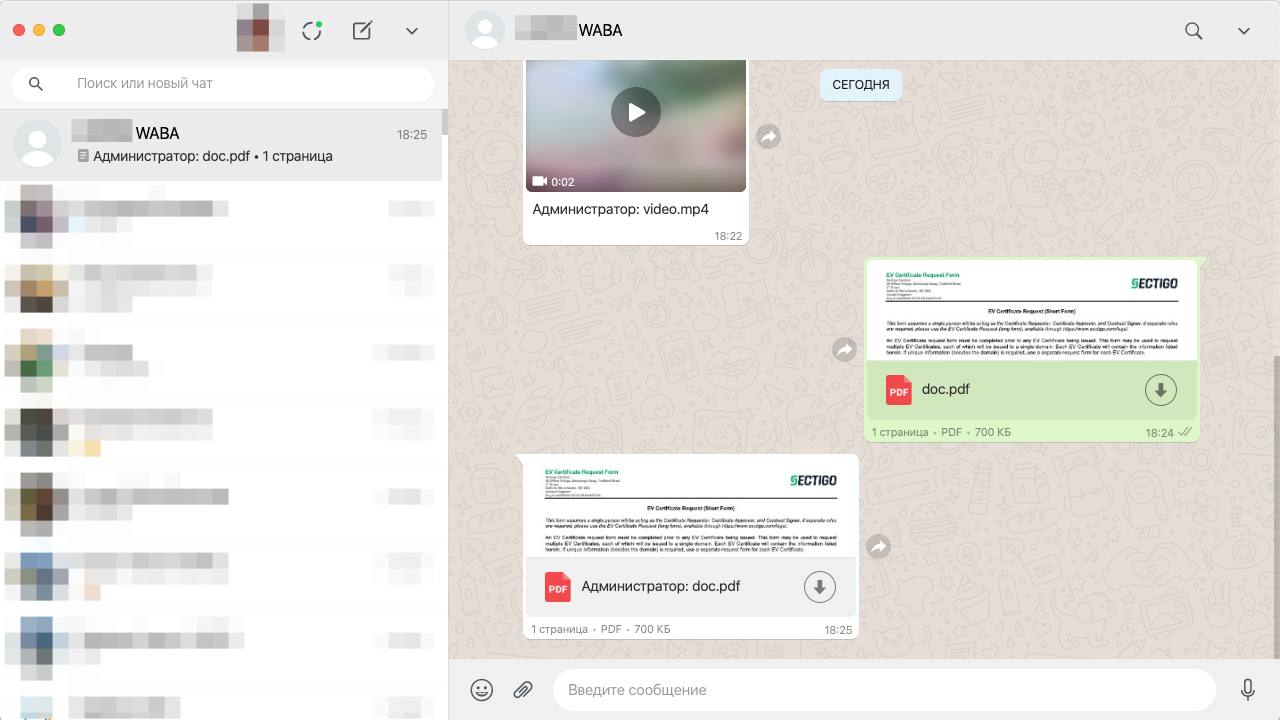Focus the "Введите сообщение" message field
1280x720 pixels.
[884, 690]
